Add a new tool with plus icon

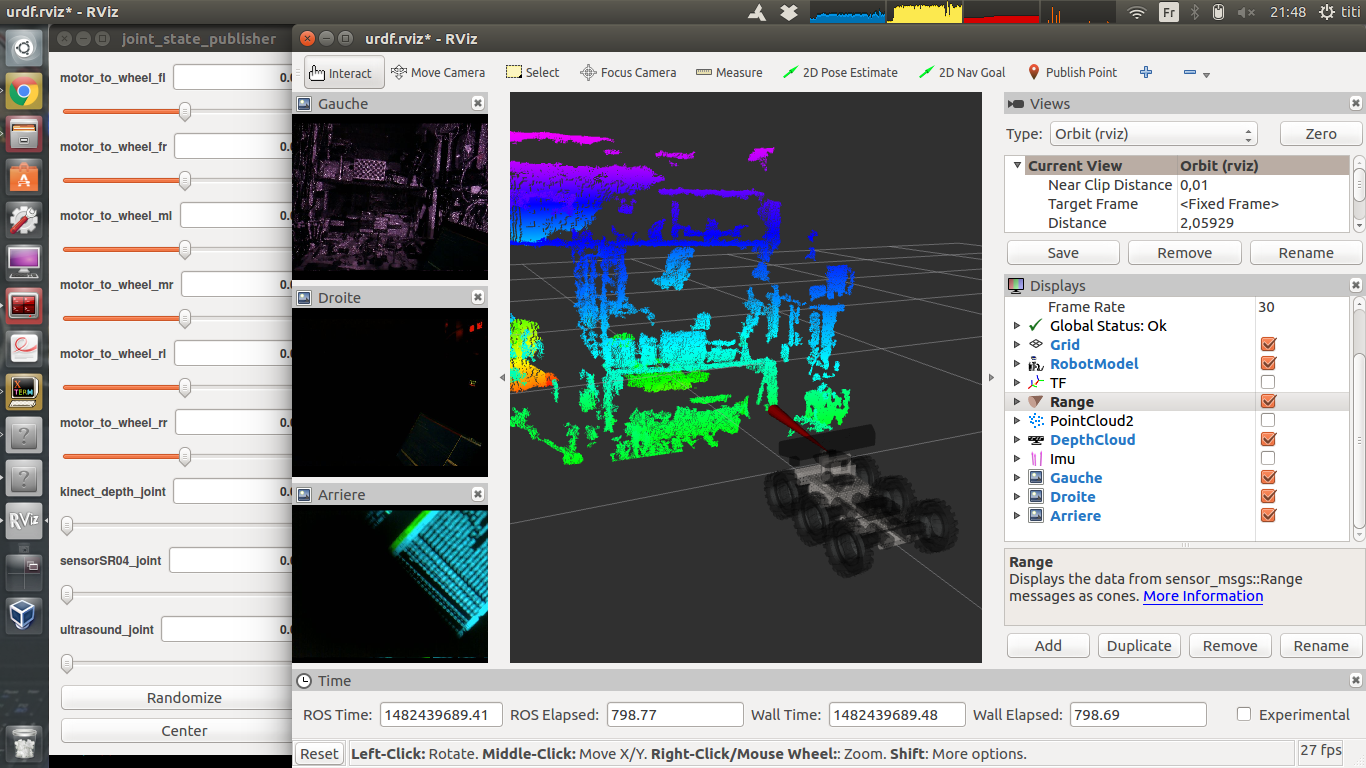pos(1146,73)
